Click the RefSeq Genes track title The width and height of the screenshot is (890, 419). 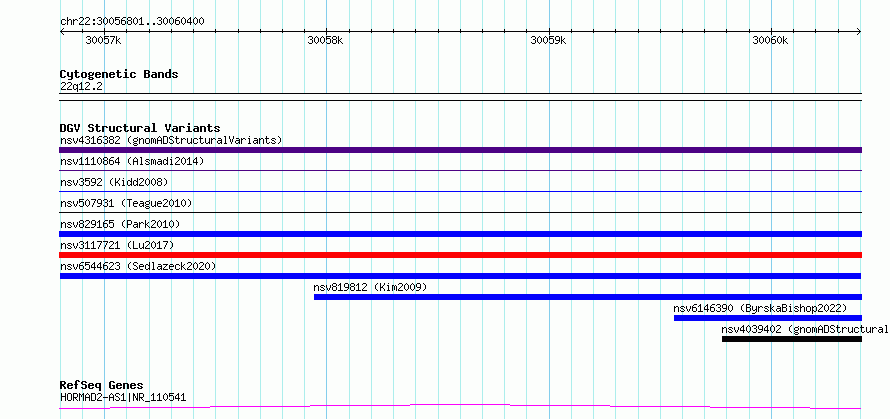click(101, 386)
